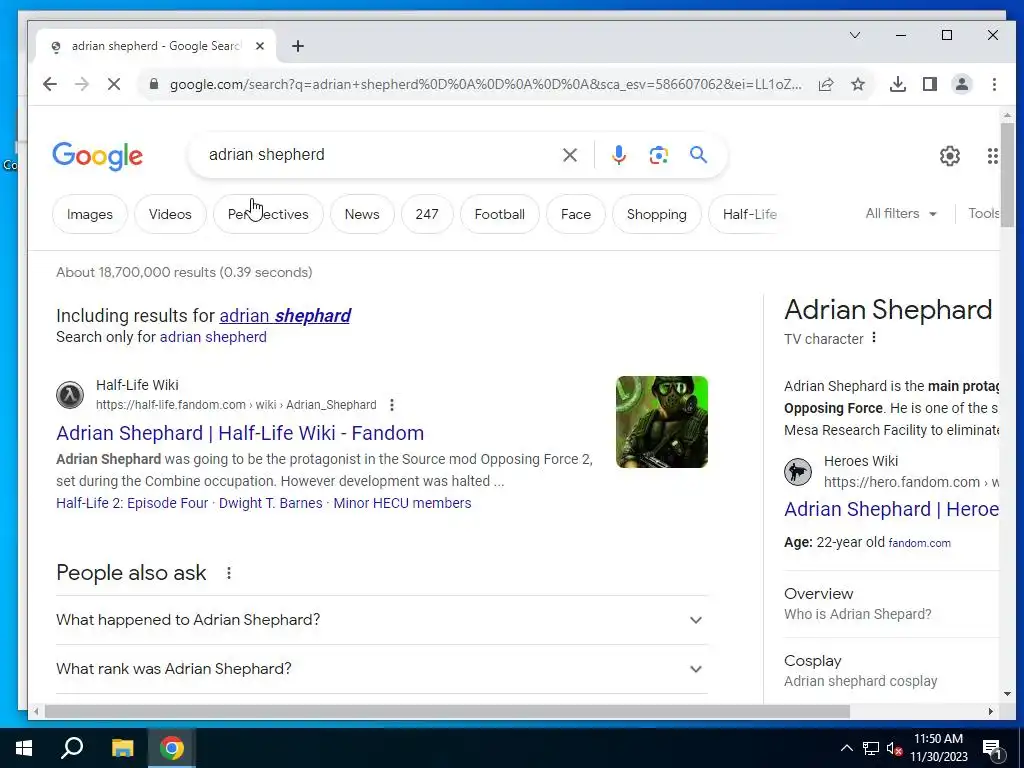
Task: Click the muted volume tray icon
Action: [x=895, y=748]
